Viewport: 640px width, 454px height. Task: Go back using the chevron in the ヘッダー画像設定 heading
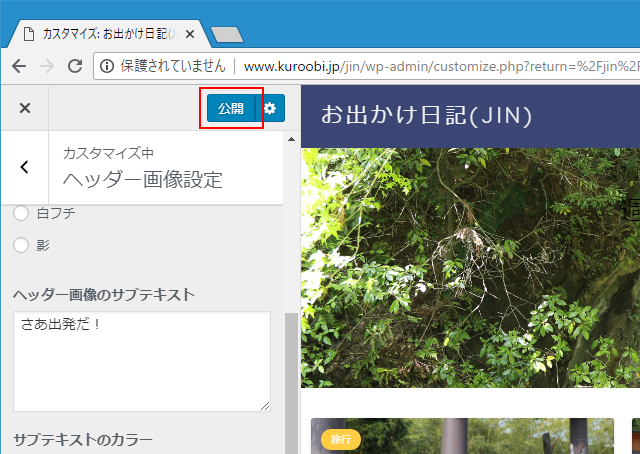pyautogui.click(x=24, y=167)
